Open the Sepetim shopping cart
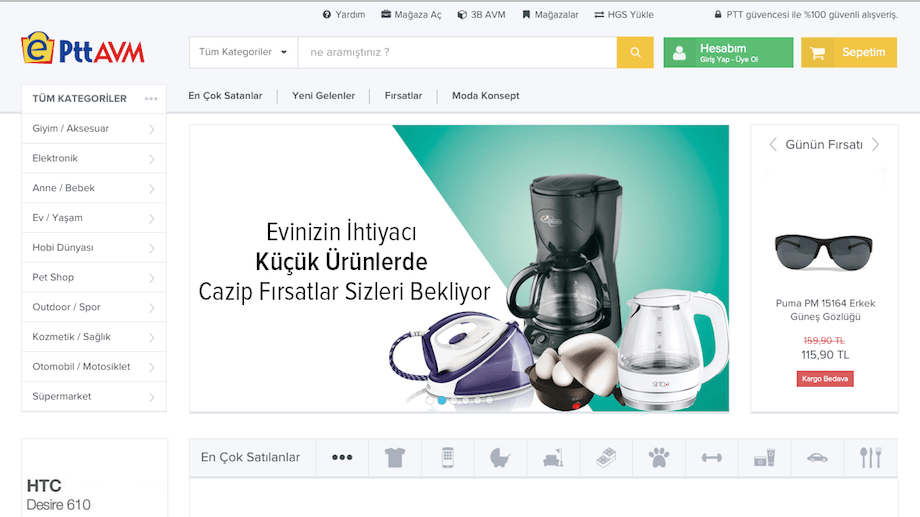 coord(848,52)
